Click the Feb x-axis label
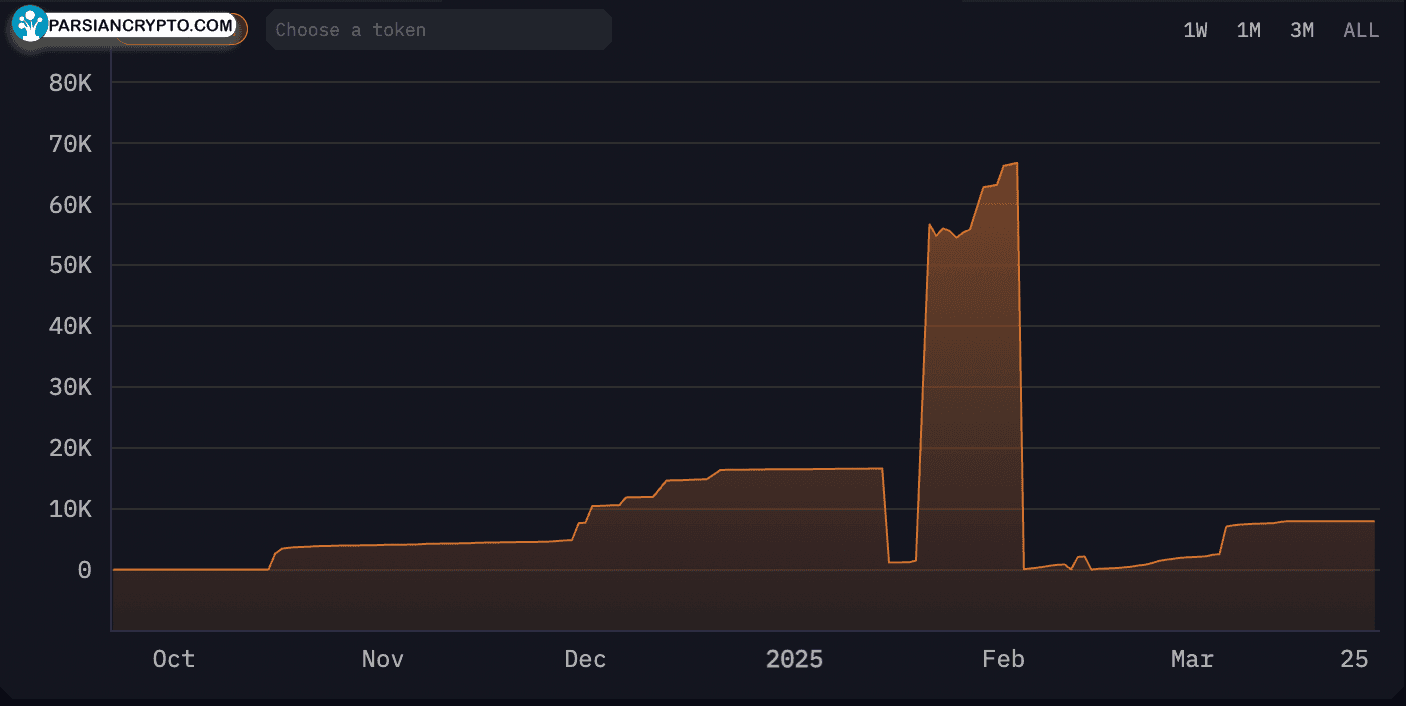Viewport: 1406px width, 706px height. (1003, 659)
